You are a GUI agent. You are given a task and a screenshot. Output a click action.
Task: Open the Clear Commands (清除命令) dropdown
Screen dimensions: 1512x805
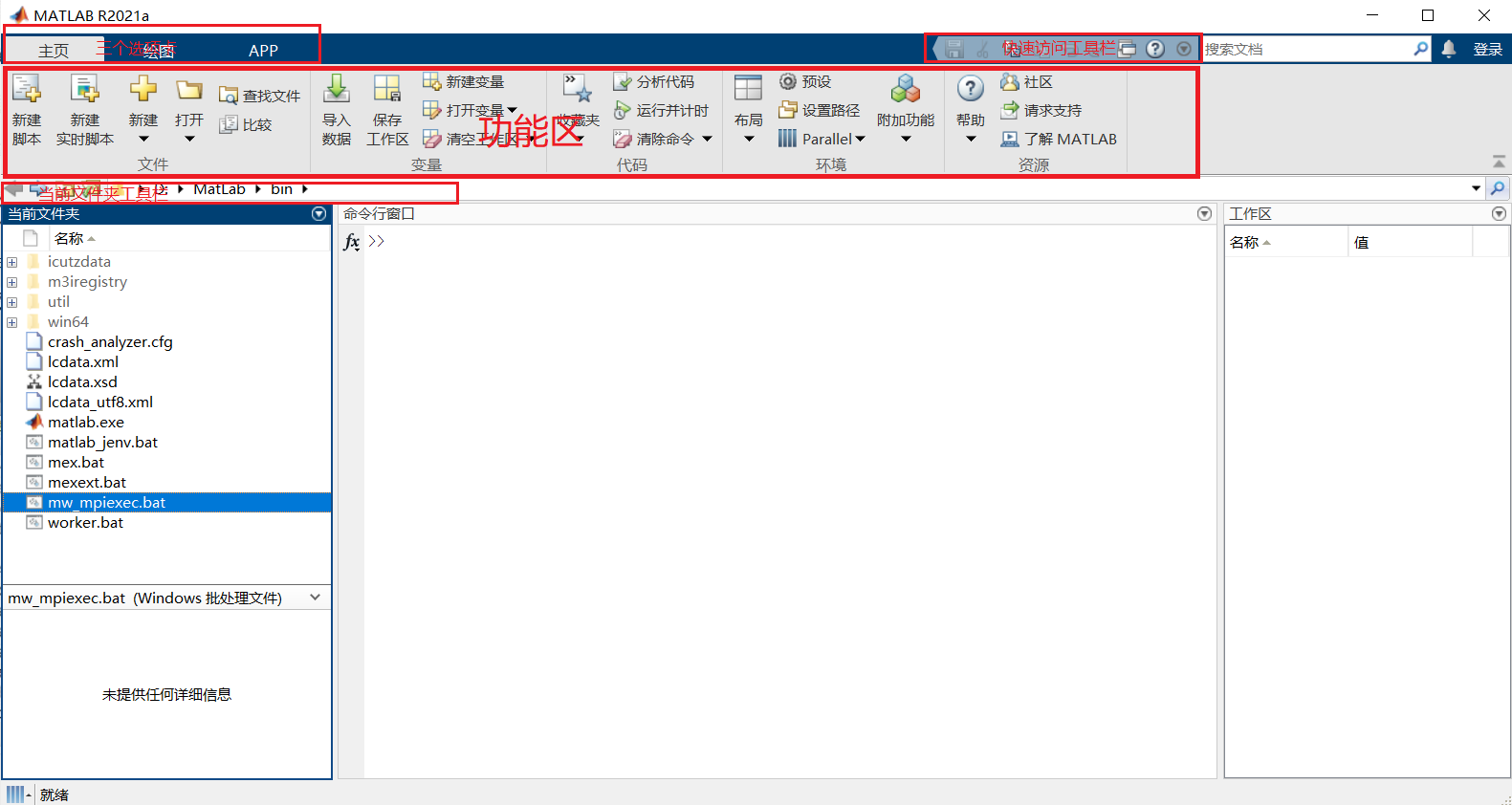click(707, 139)
